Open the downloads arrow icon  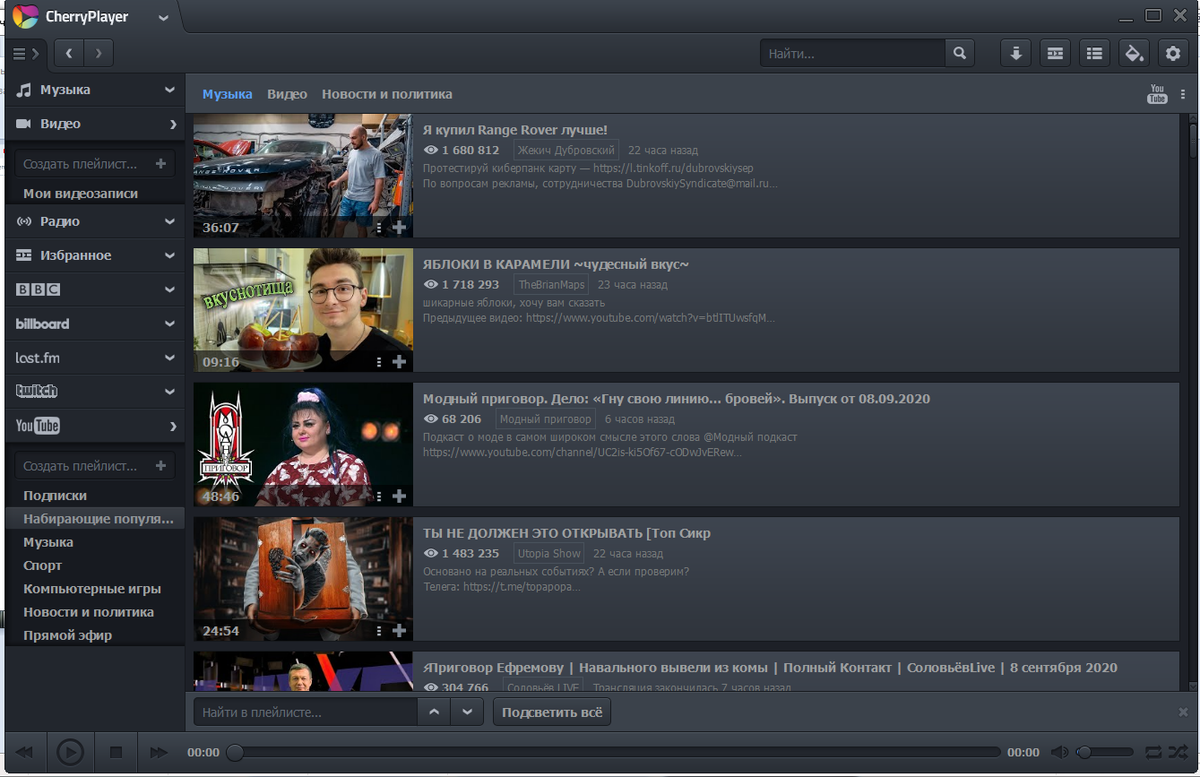click(1016, 53)
